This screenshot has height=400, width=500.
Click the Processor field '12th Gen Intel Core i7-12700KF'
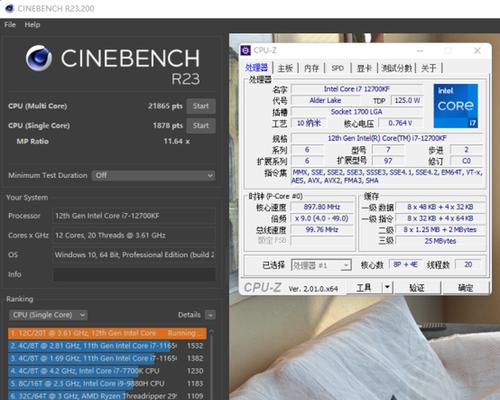point(134,216)
